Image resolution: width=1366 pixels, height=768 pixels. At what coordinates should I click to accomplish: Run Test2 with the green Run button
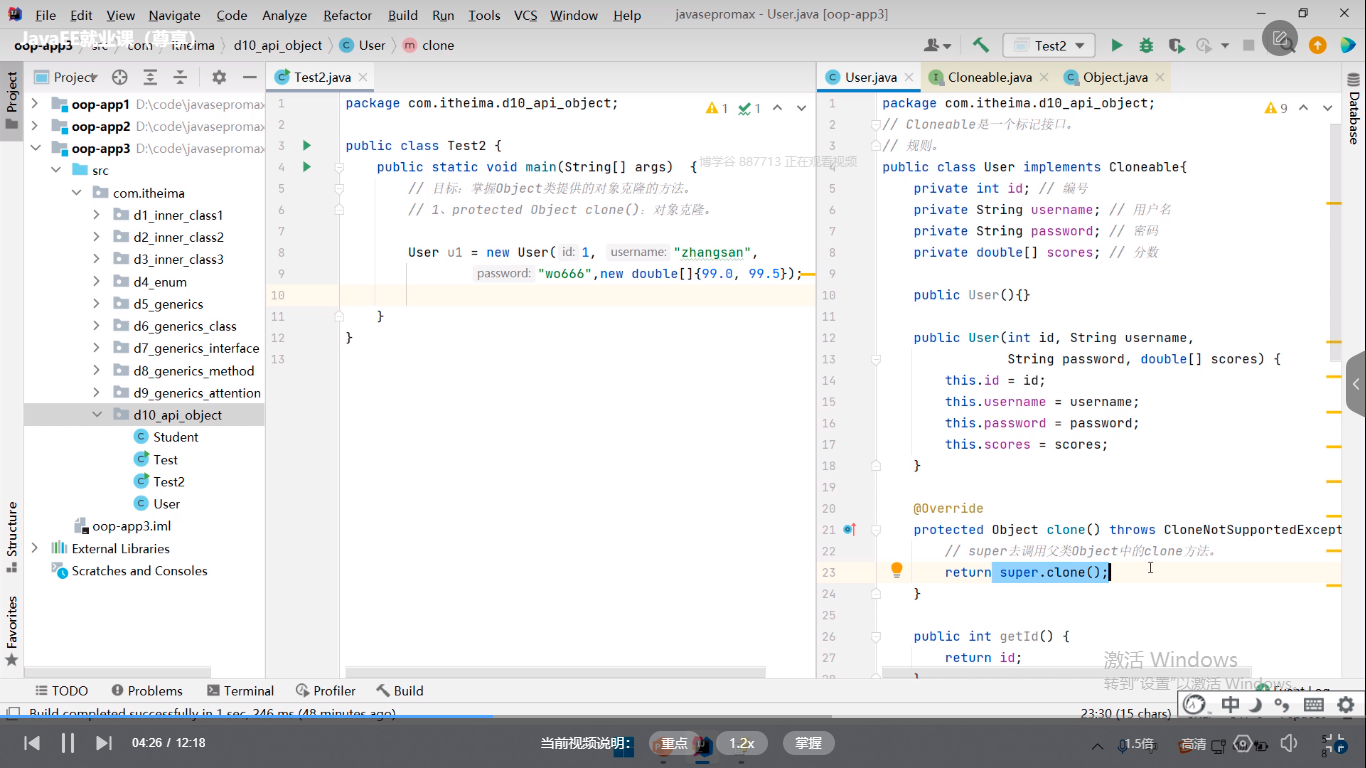(x=1117, y=45)
